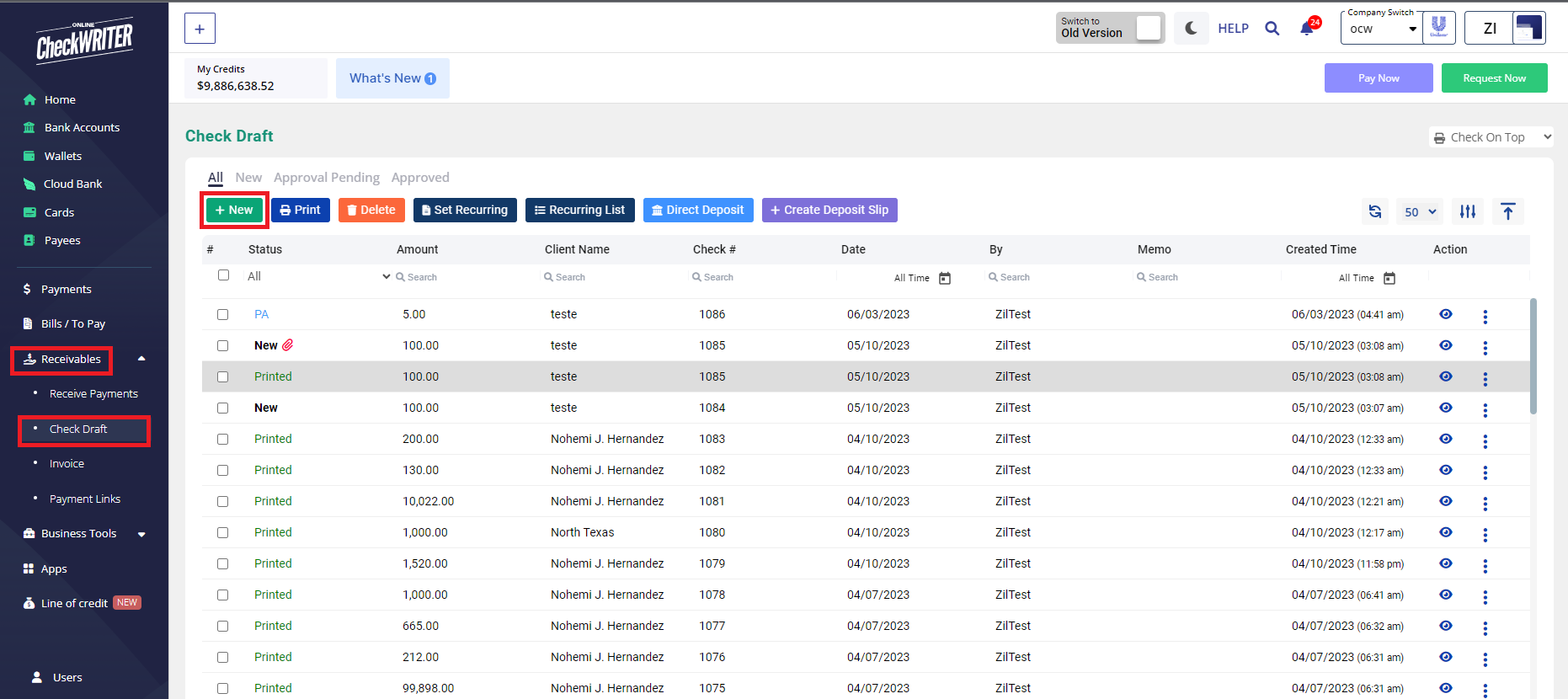Click the Print button
The width and height of the screenshot is (1568, 699).
click(x=301, y=210)
